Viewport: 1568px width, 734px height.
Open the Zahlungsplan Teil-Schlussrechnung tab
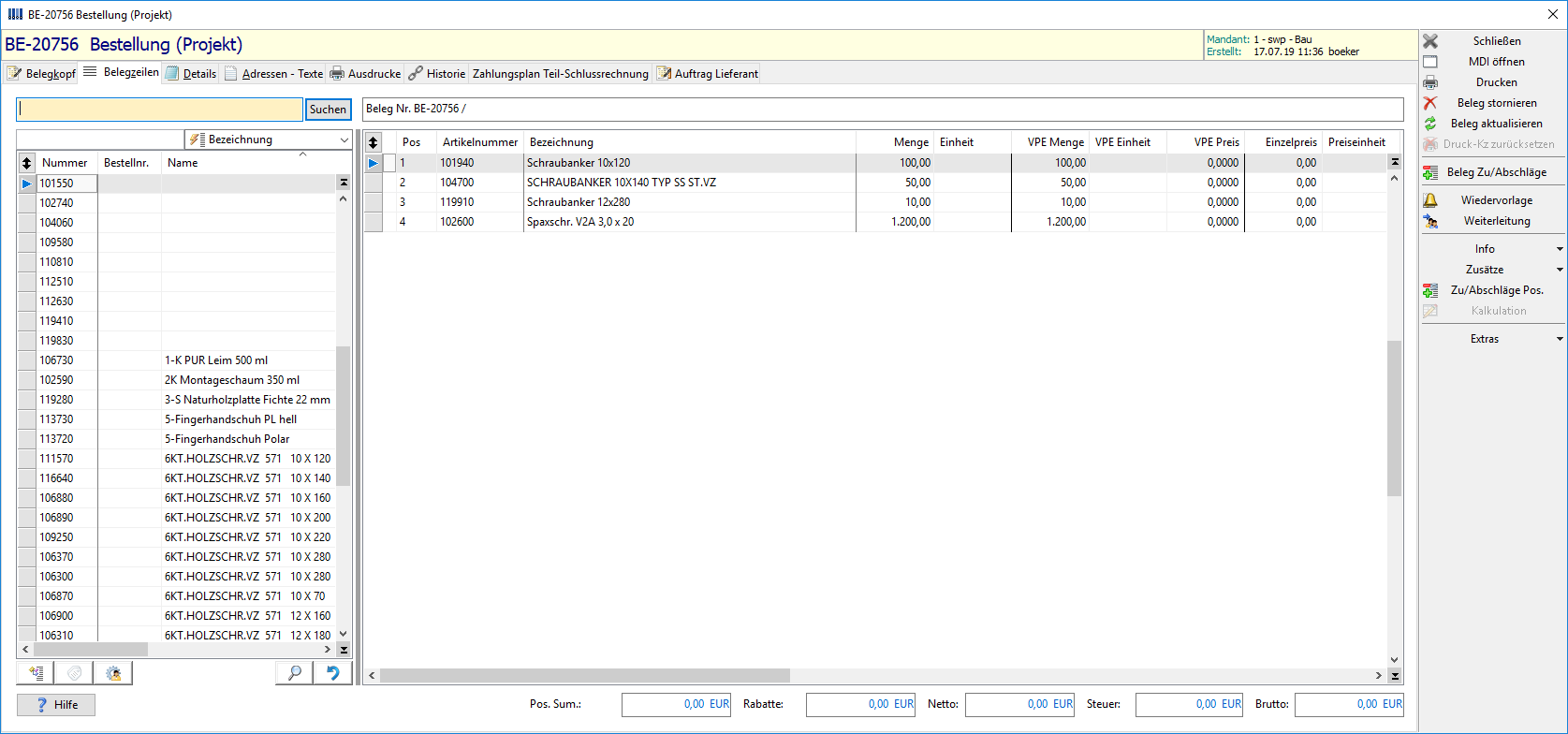(560, 73)
